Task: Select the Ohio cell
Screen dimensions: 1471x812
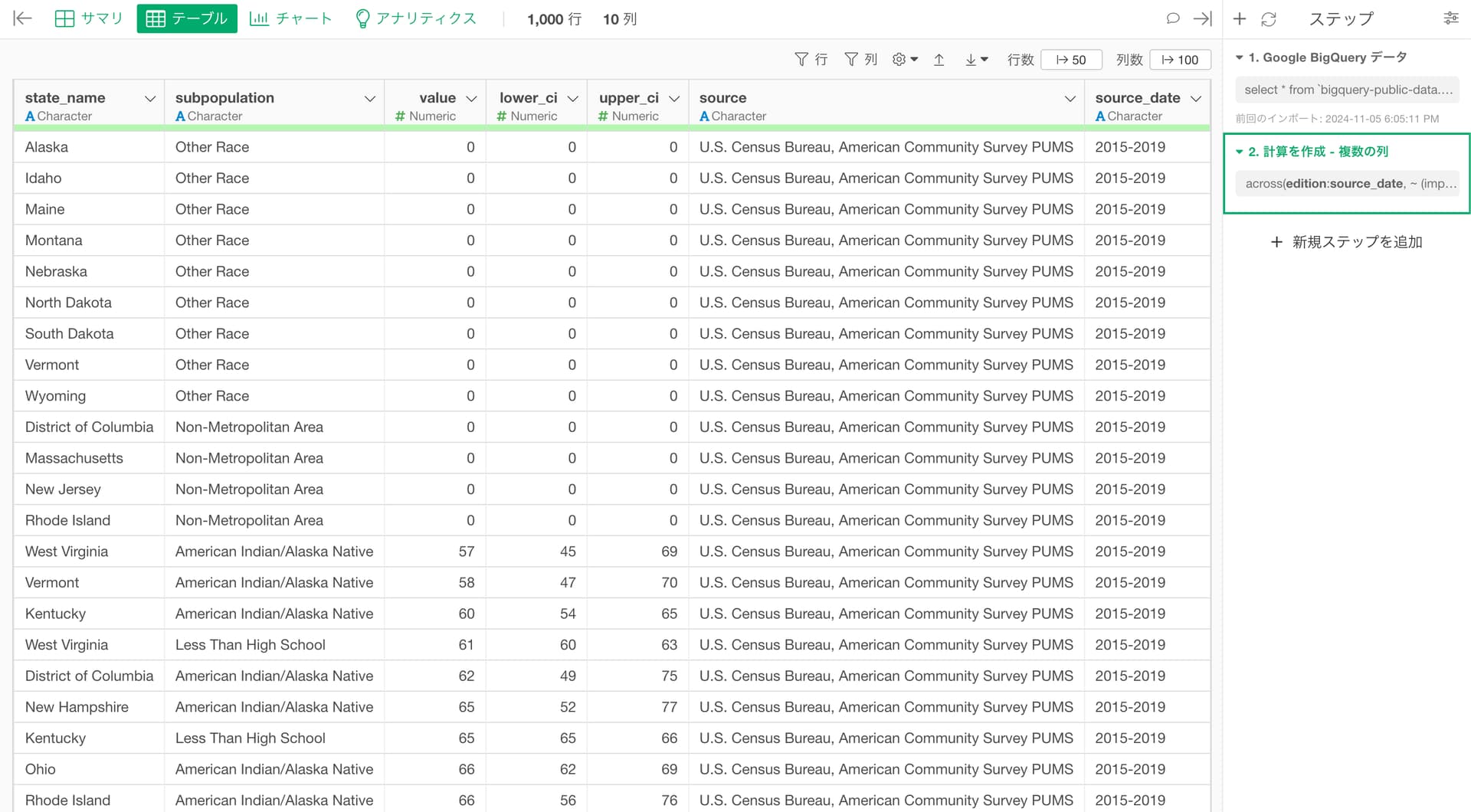Action: (89, 769)
